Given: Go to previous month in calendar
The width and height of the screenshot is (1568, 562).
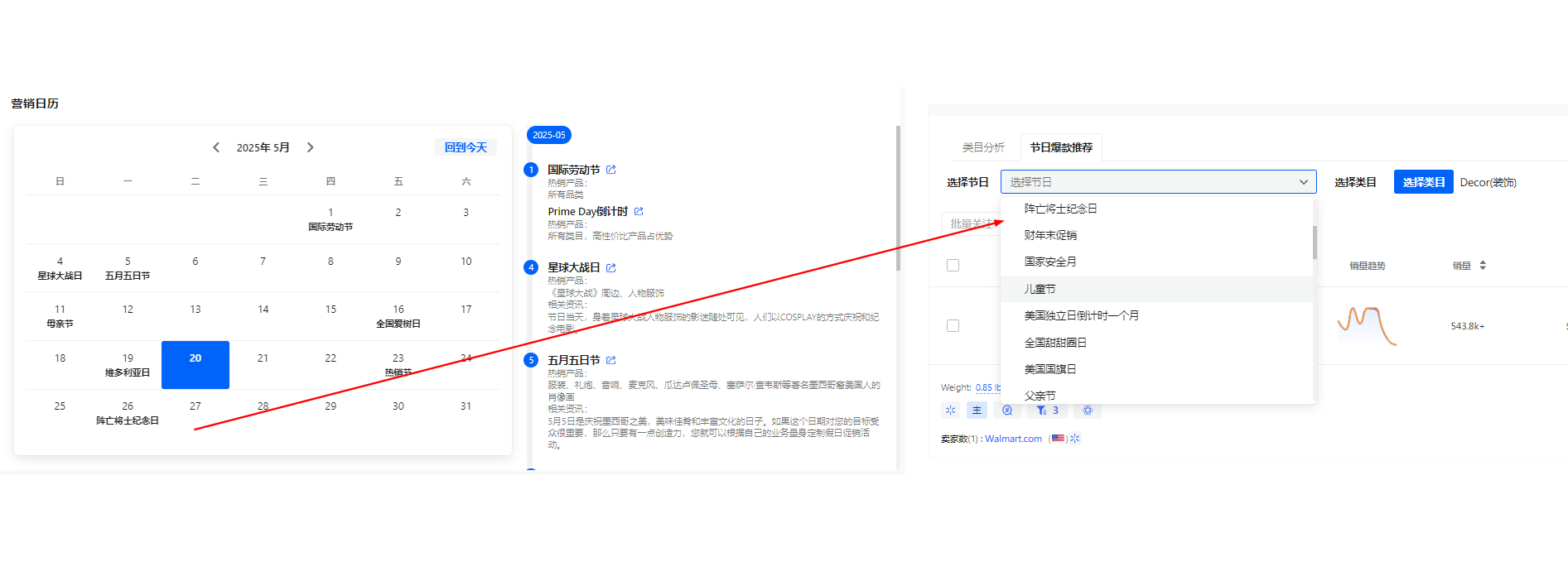Looking at the screenshot, I should [216, 147].
